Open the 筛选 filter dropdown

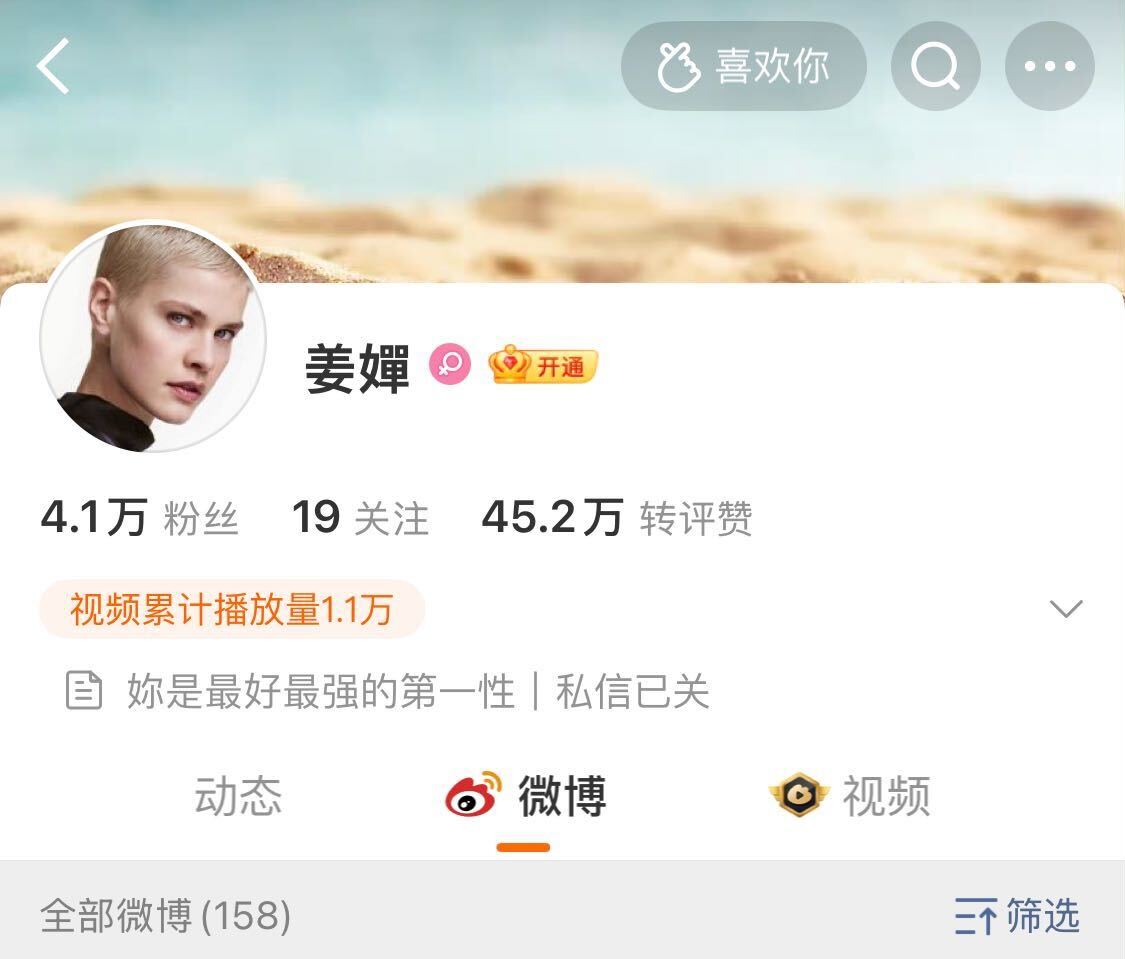pos(1017,916)
